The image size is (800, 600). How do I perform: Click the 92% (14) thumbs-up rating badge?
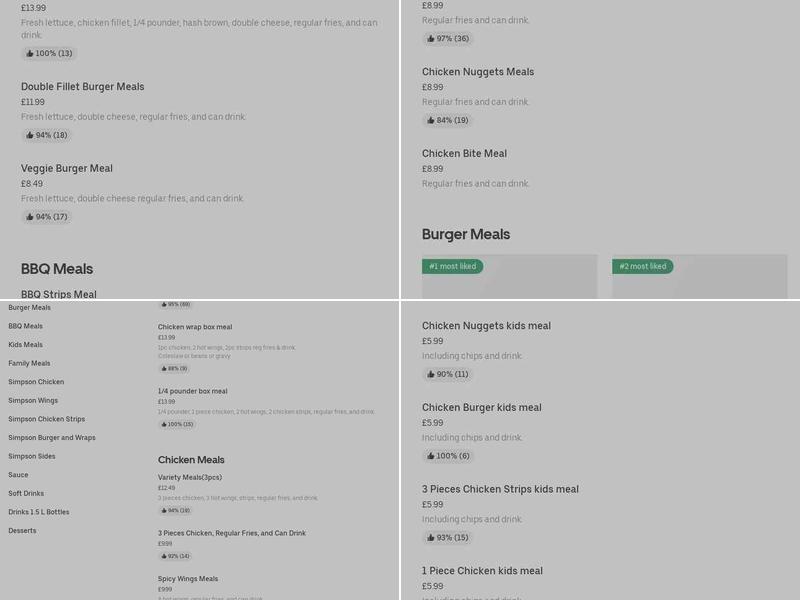pos(174,556)
